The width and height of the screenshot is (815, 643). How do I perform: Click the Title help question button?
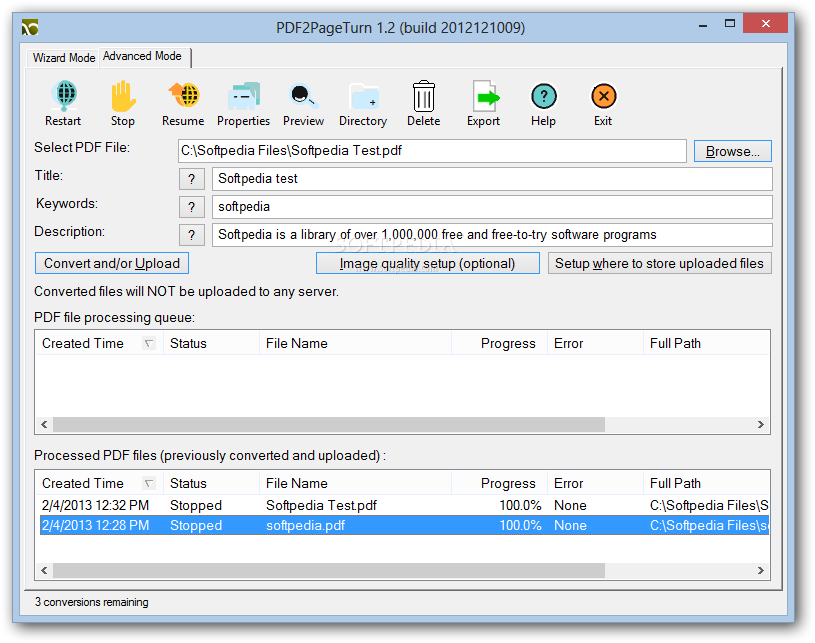coord(191,179)
